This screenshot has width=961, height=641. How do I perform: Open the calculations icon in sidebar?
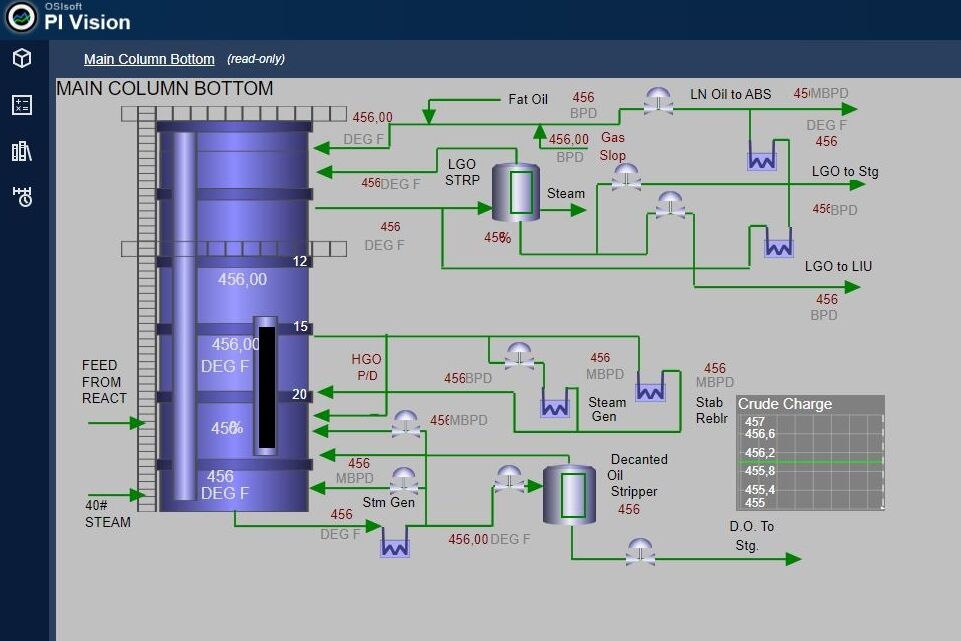click(22, 105)
